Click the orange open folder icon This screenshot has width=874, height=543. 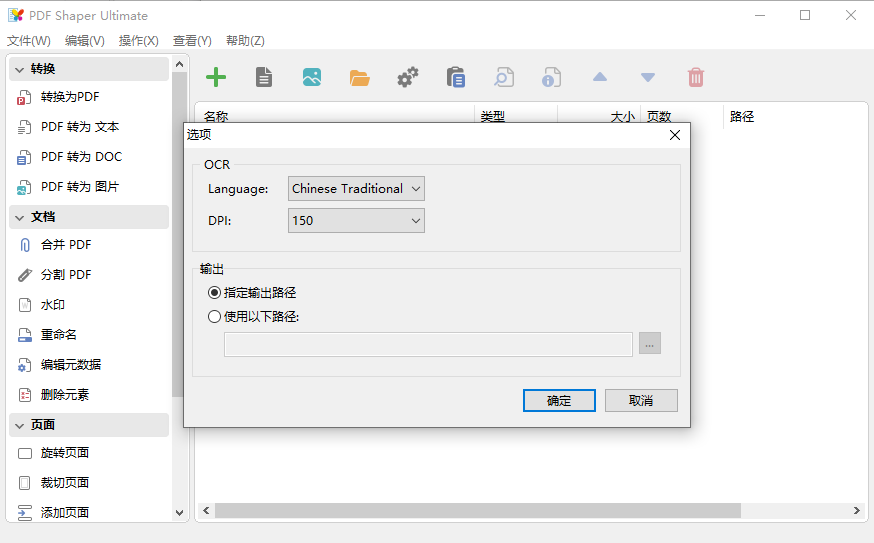click(x=360, y=78)
